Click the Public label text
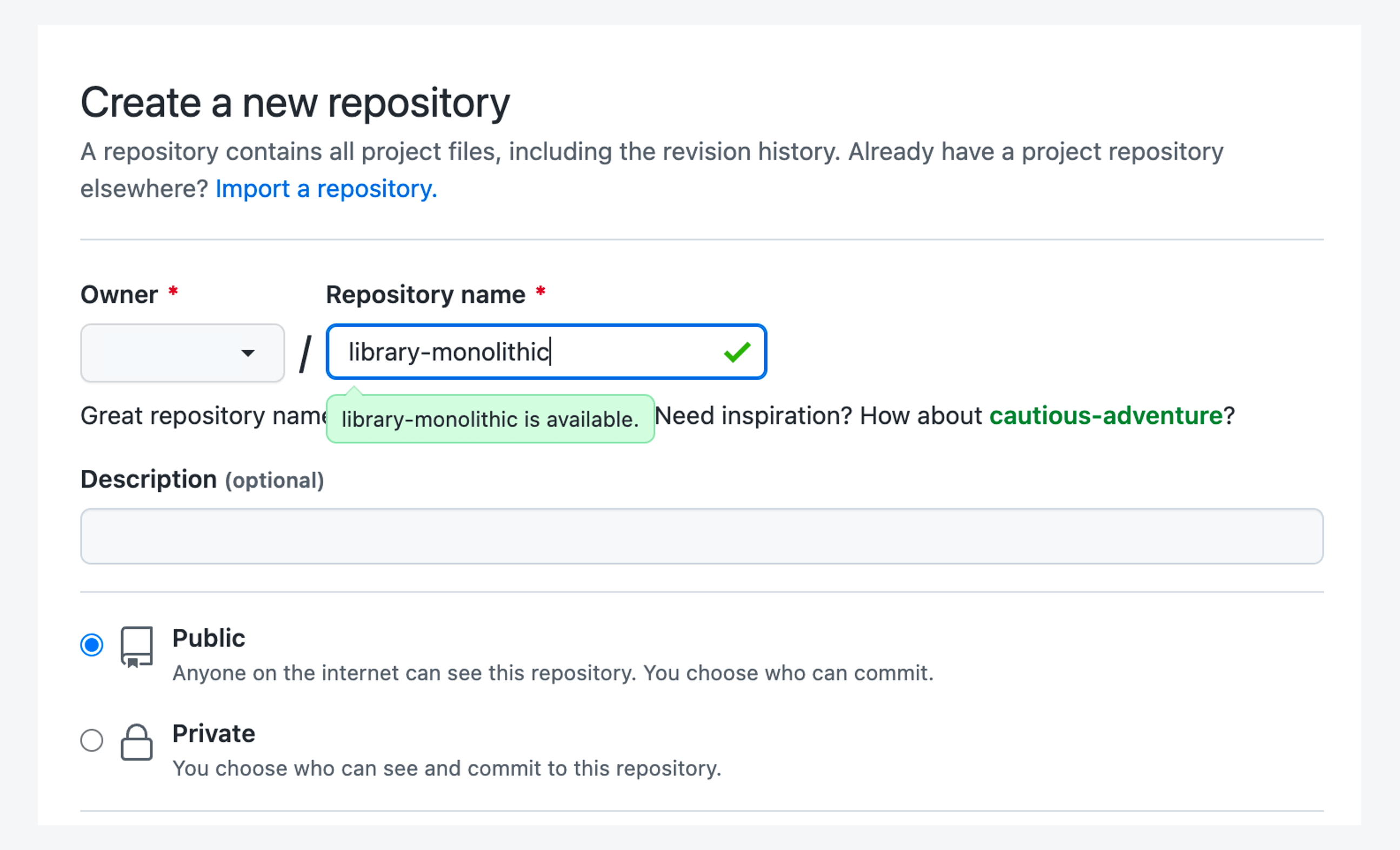 [x=209, y=638]
